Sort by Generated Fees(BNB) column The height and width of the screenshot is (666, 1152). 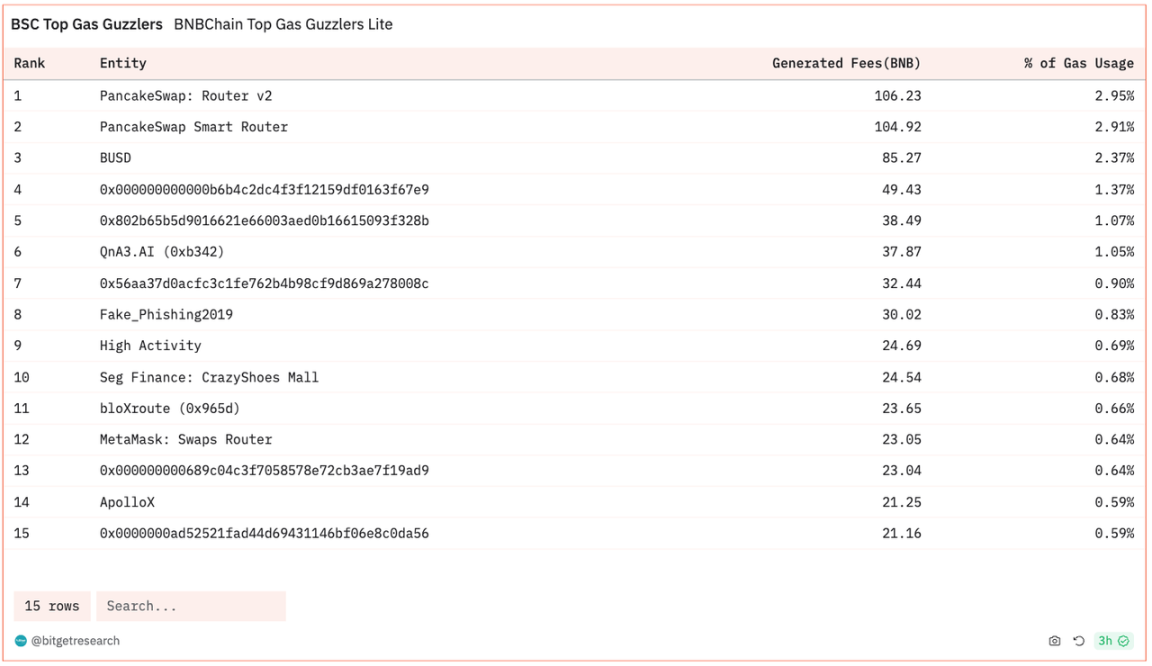[x=846, y=64]
